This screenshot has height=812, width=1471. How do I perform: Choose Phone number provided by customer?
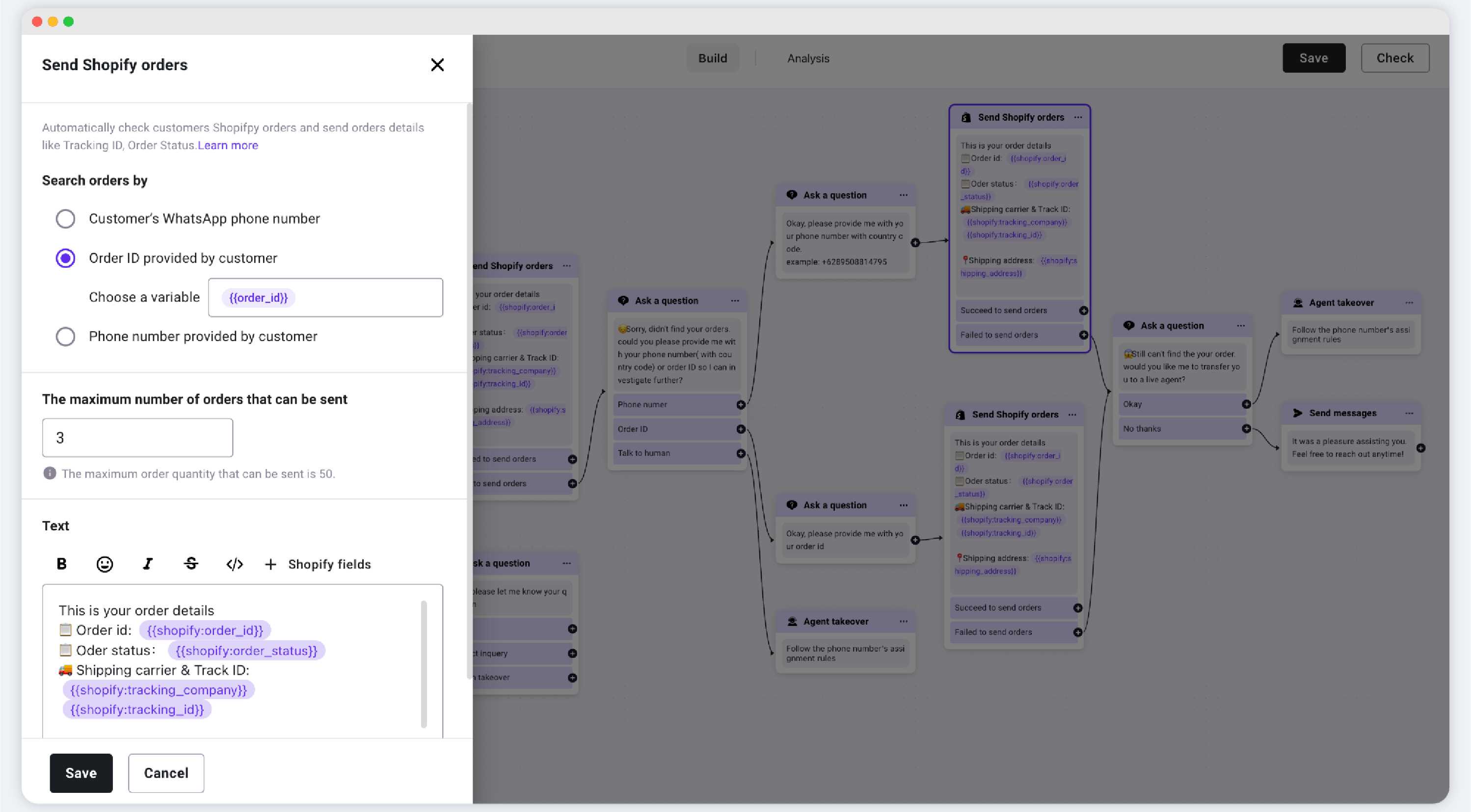(66, 336)
